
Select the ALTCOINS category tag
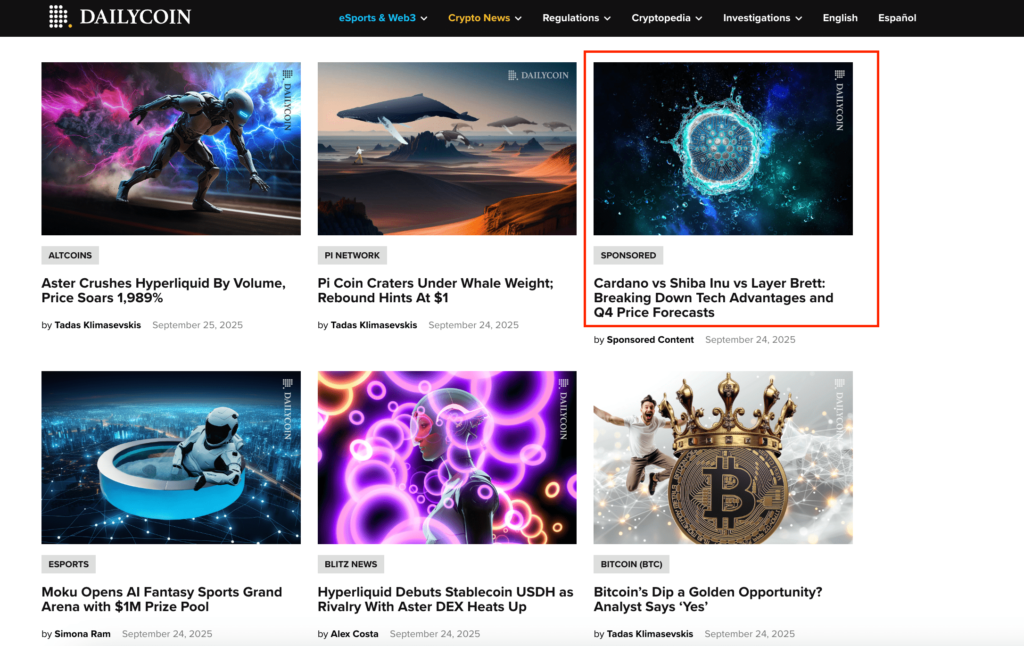pyautogui.click(x=70, y=255)
